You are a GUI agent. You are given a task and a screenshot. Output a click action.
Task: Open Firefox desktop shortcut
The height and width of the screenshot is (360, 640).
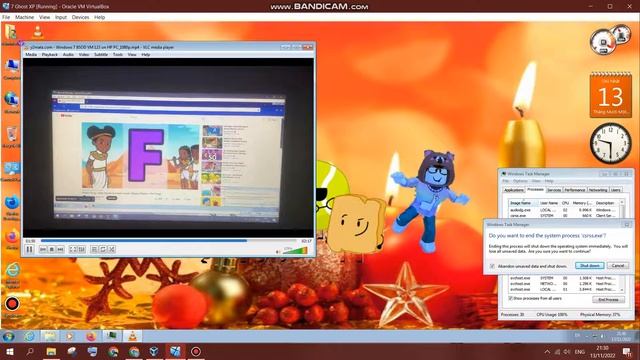click(11, 239)
